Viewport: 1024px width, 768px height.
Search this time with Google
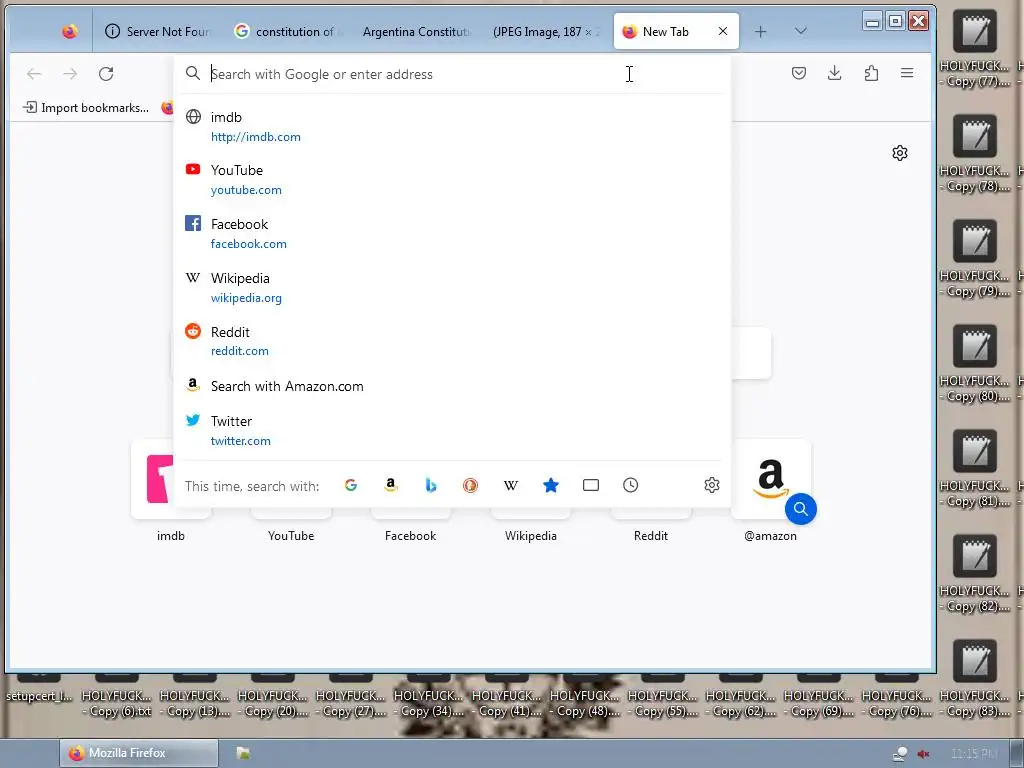point(351,485)
